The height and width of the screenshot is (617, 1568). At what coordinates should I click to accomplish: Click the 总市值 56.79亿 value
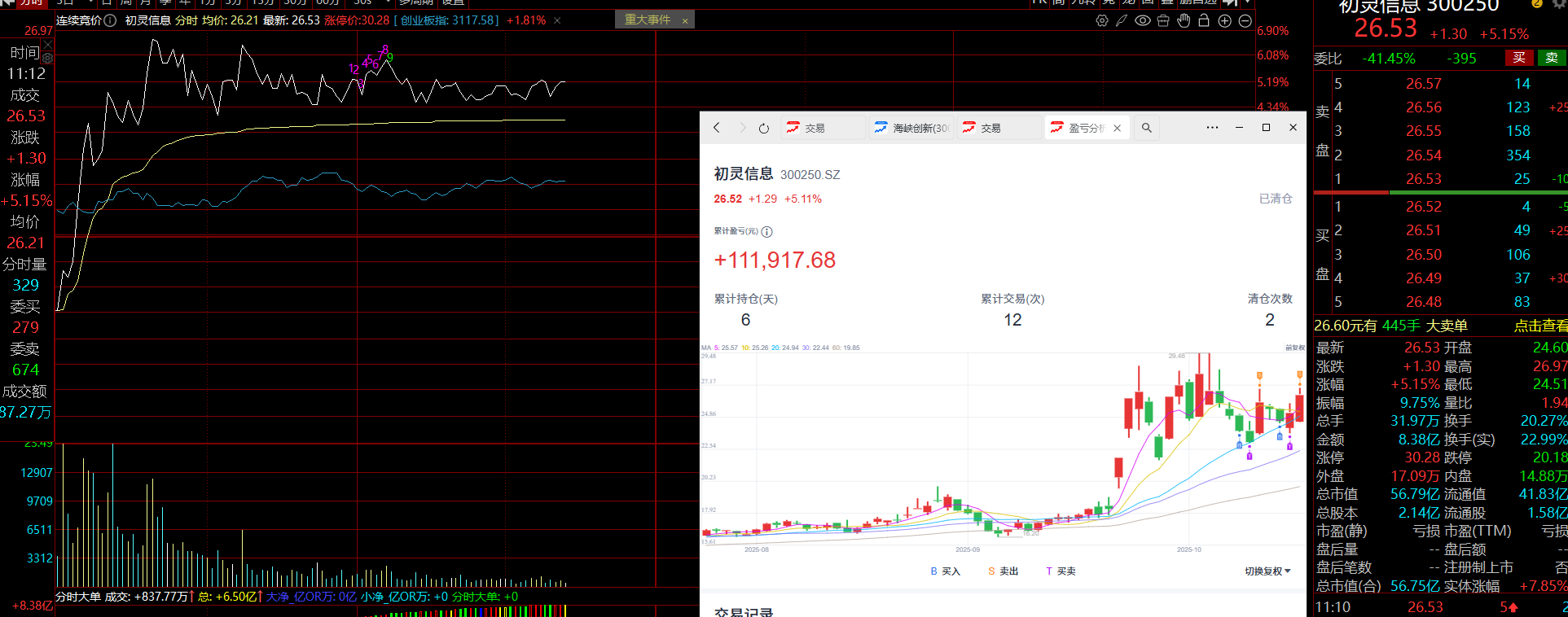[x=1415, y=494]
